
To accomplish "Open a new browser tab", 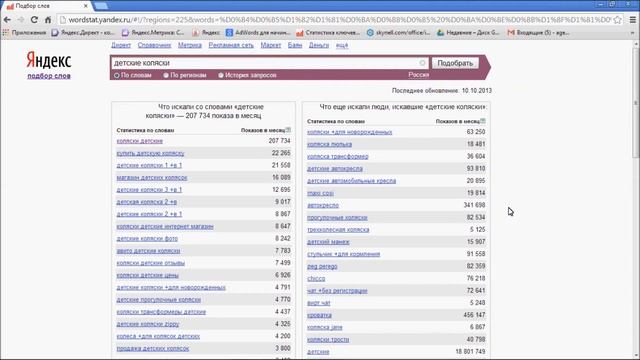I will coord(101,6).
